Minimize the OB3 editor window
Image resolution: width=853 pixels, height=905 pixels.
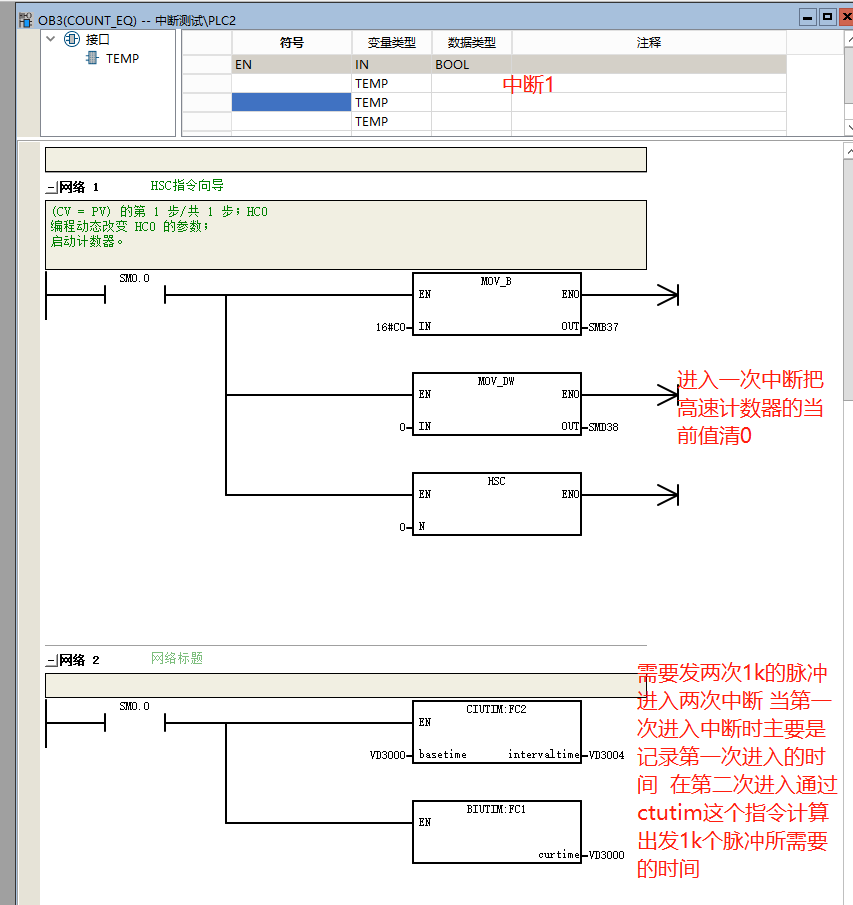(808, 17)
